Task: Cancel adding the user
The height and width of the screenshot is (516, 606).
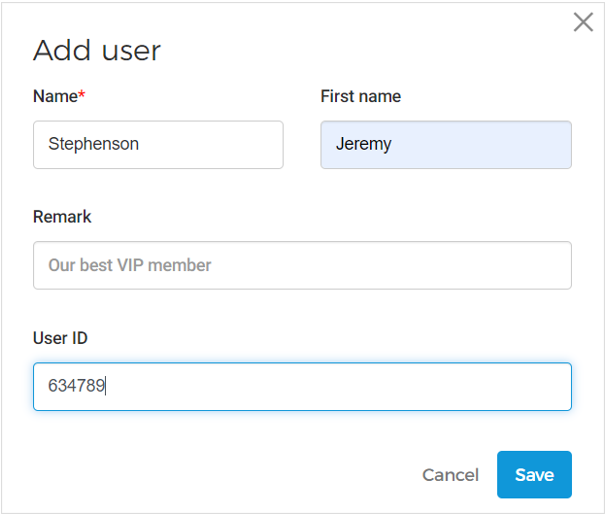Action: pos(450,475)
